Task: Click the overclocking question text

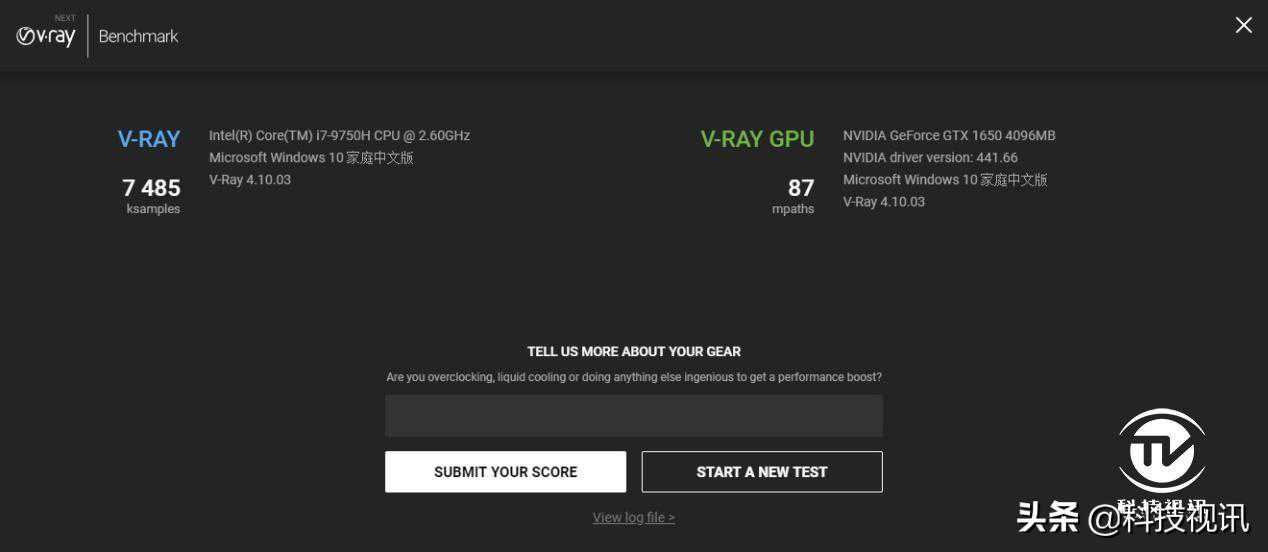Action: pos(634,377)
